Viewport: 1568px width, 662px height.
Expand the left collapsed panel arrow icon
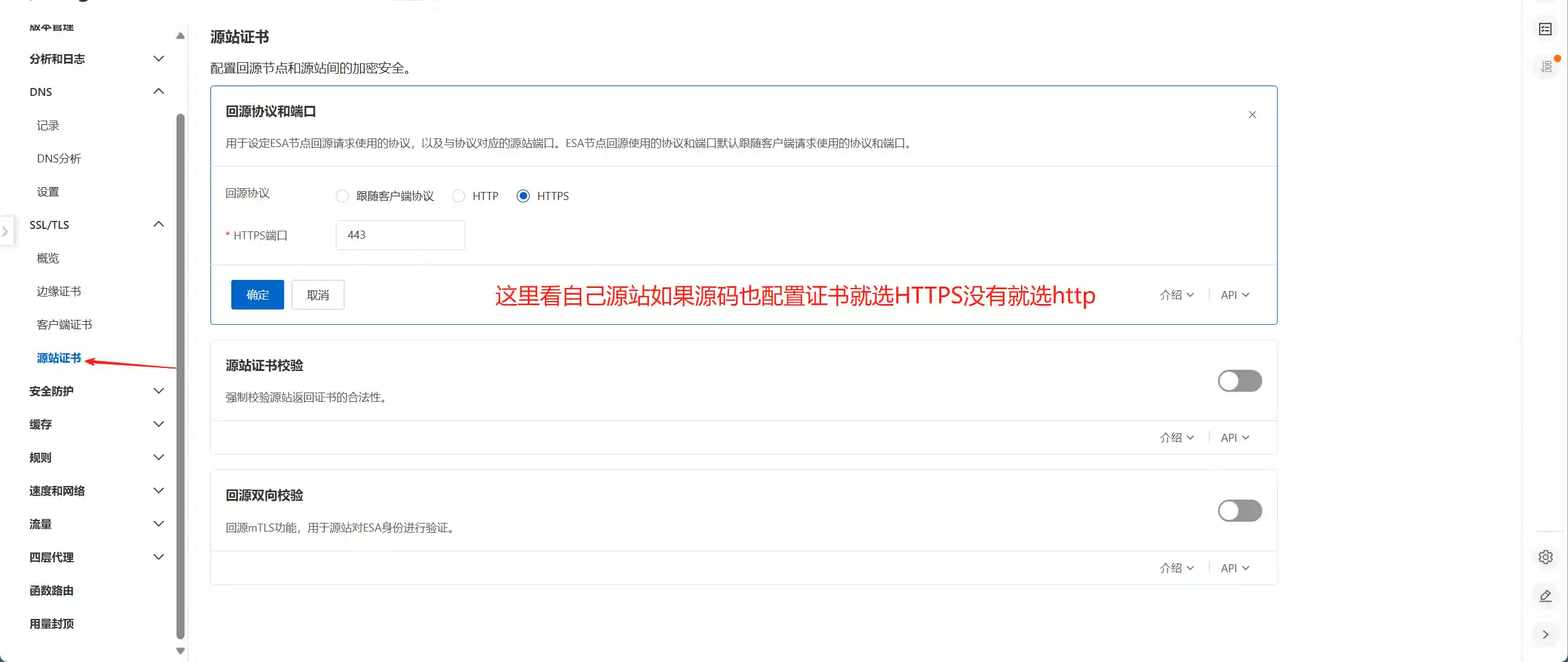coord(6,231)
